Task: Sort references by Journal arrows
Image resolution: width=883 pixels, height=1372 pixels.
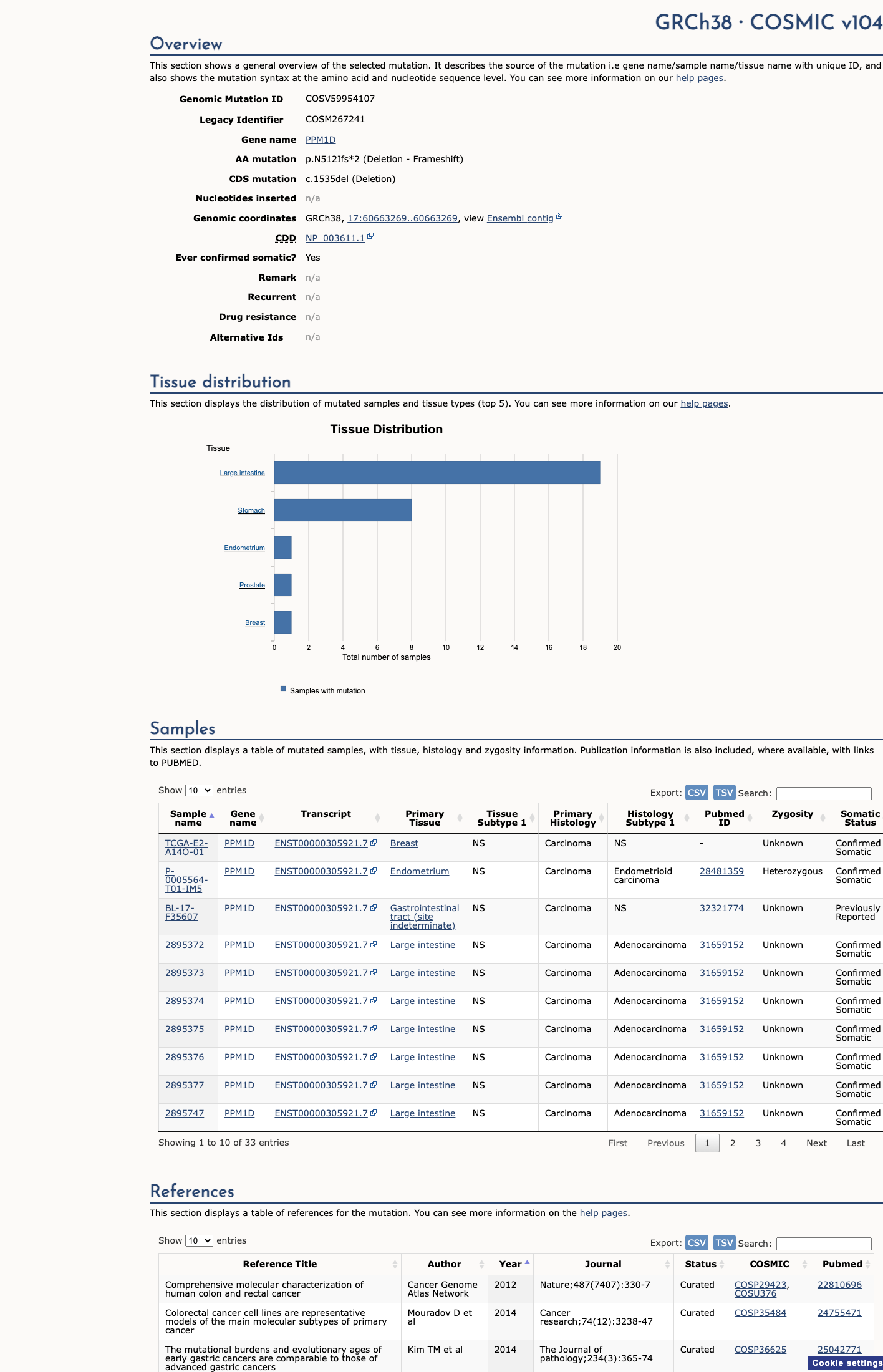Action: [667, 1264]
